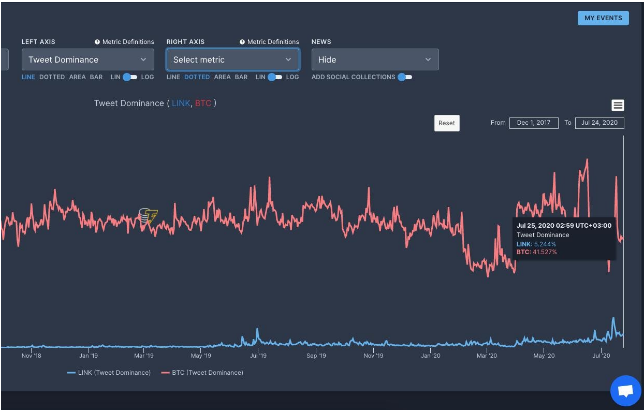Click the Reset zoom button
The image size is (644, 410).
click(x=447, y=123)
